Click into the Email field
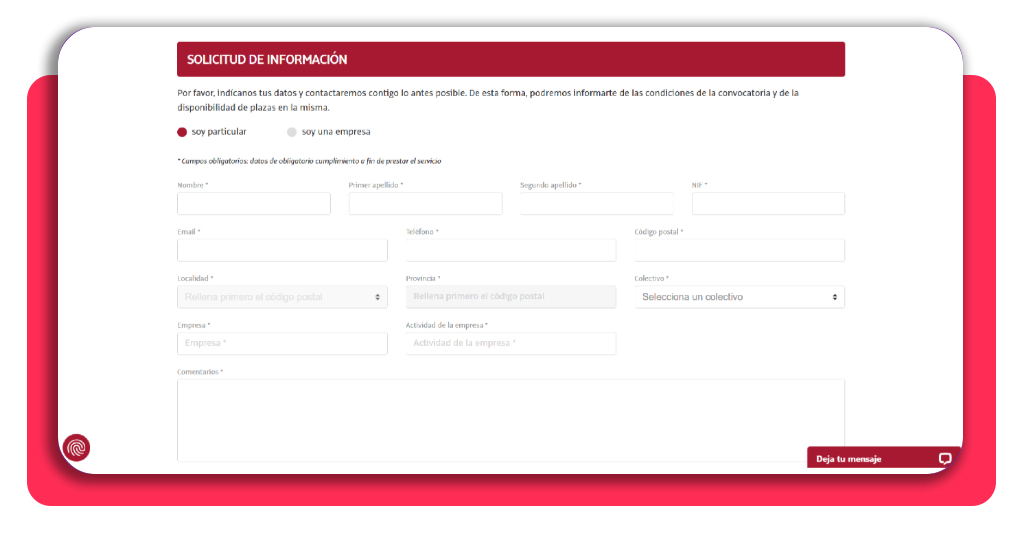The height and width of the screenshot is (536, 1024). [x=282, y=250]
